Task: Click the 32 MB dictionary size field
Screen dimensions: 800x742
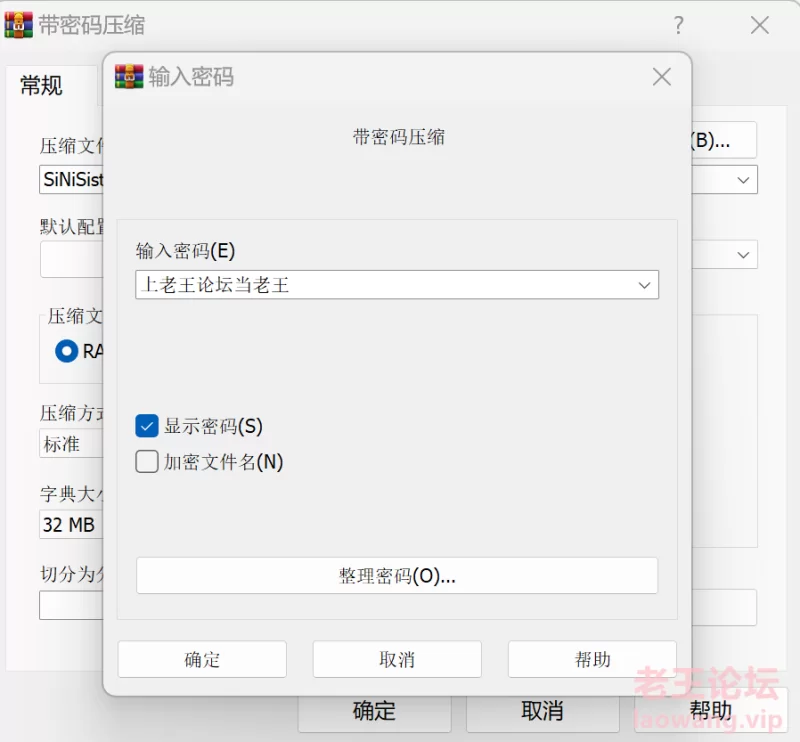Action: tap(70, 525)
